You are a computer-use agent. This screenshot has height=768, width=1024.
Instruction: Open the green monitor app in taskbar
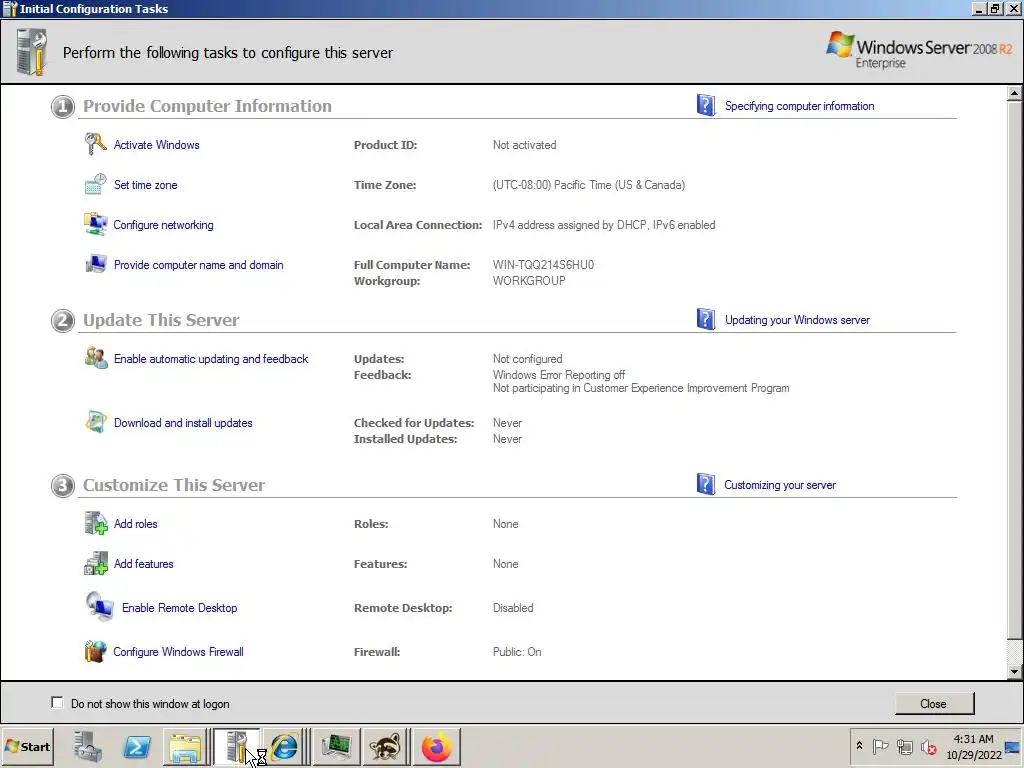pyautogui.click(x=336, y=746)
